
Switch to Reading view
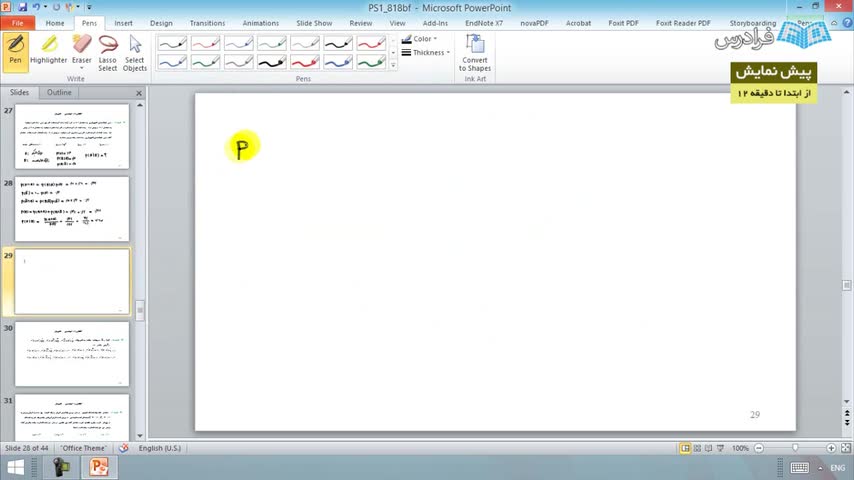click(x=709, y=448)
